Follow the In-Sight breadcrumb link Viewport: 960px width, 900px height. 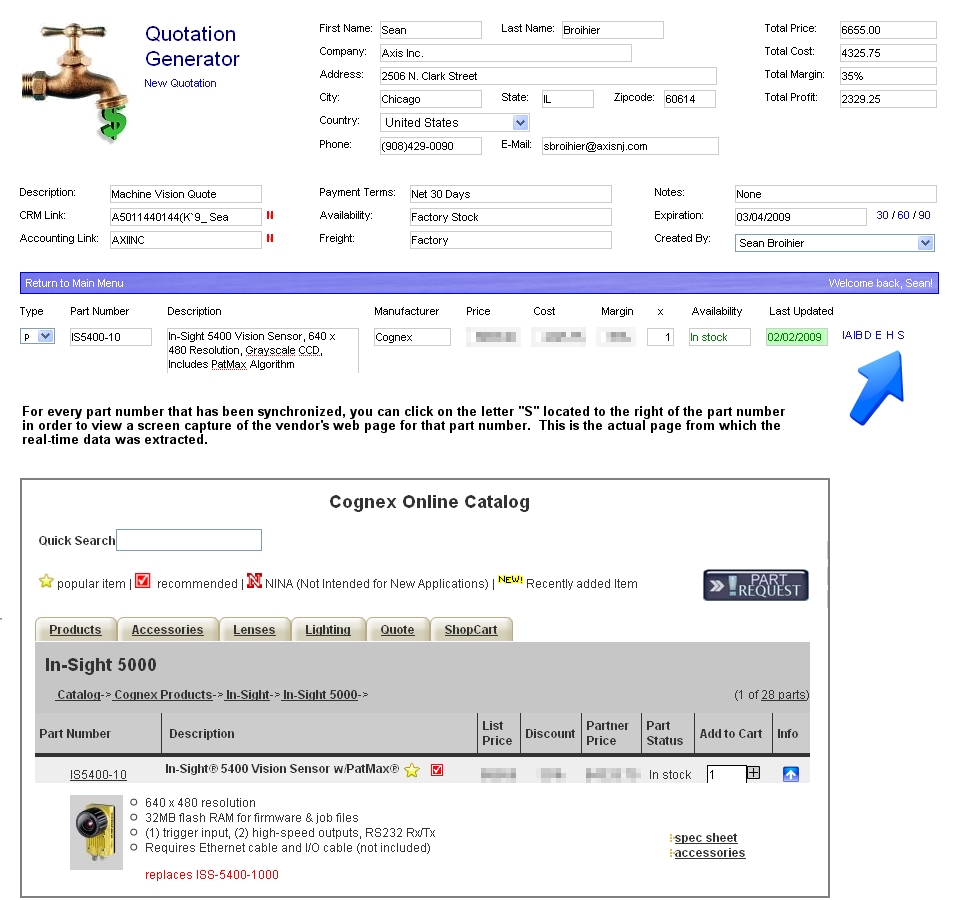coord(247,695)
